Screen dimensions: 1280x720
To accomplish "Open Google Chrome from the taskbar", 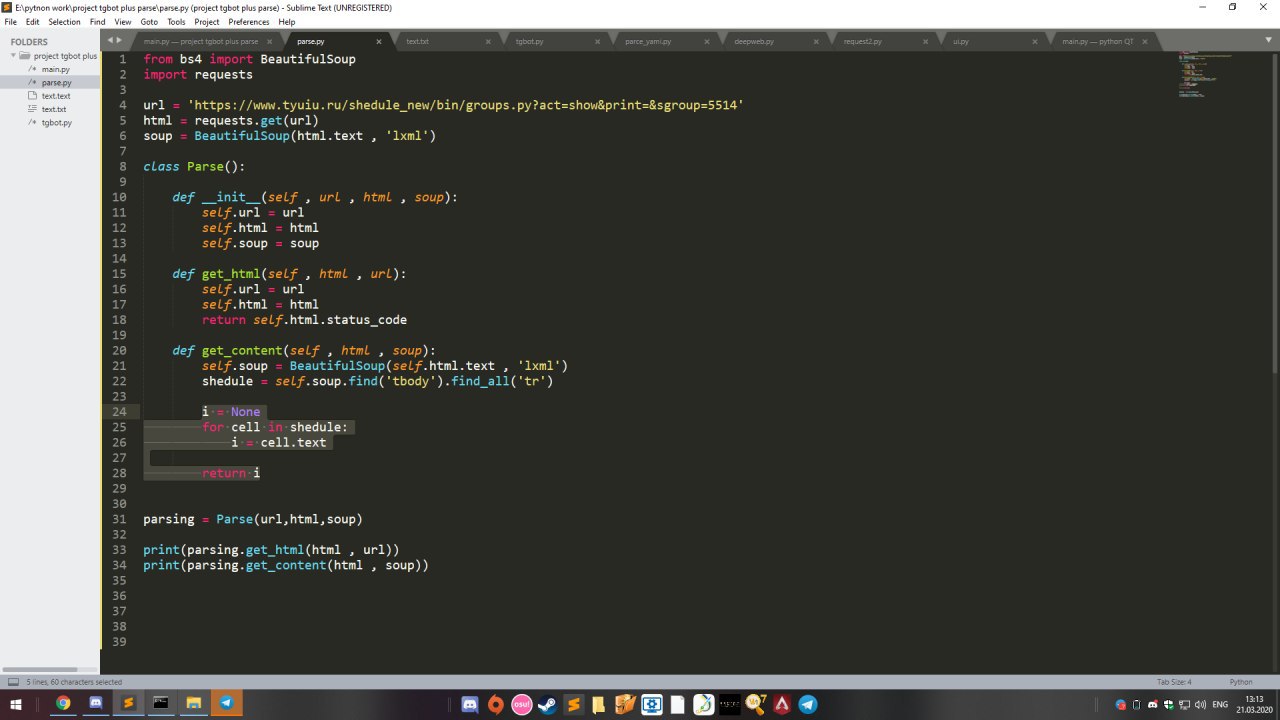I will pos(63,704).
